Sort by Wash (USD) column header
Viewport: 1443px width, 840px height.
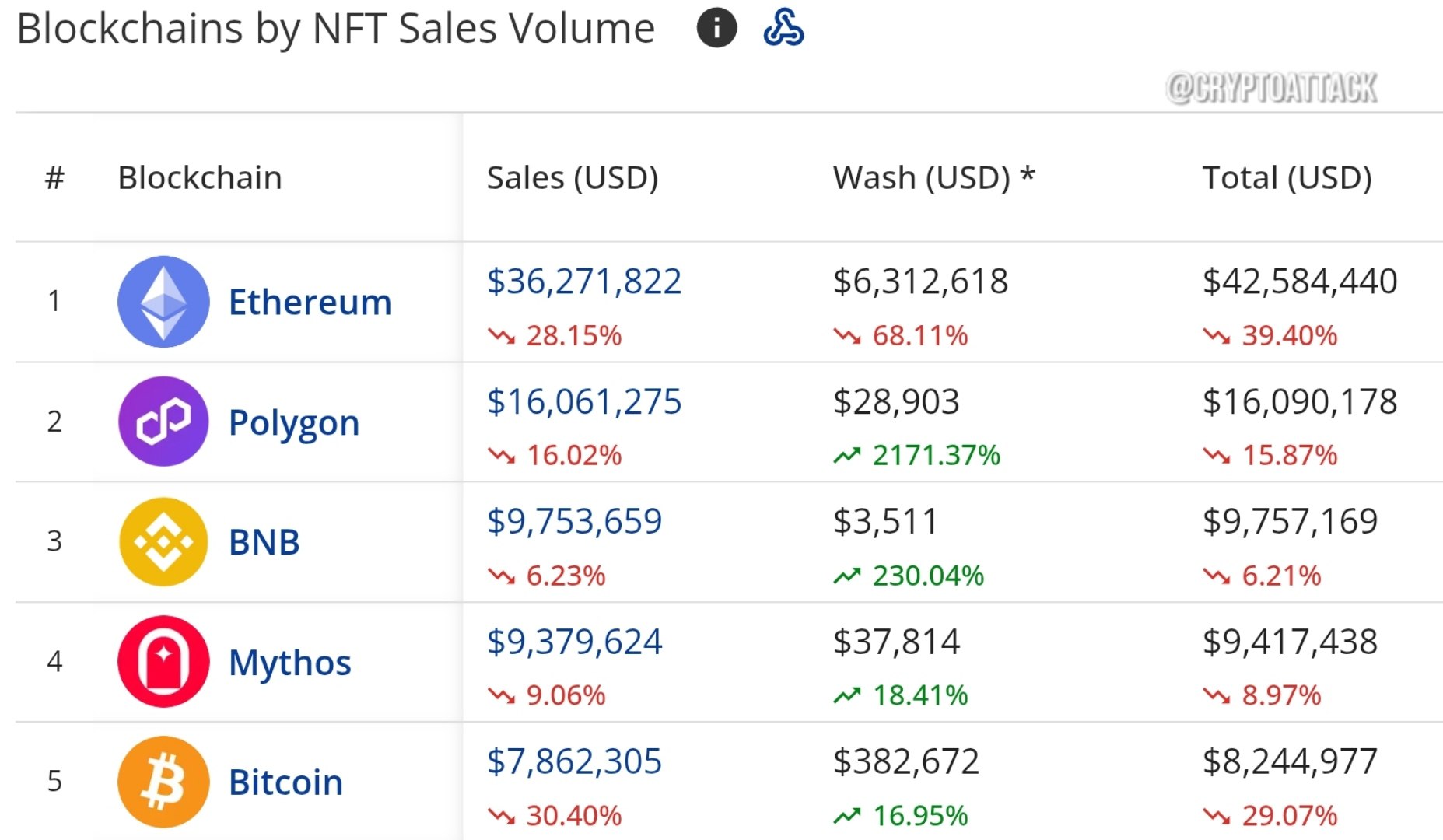point(933,178)
